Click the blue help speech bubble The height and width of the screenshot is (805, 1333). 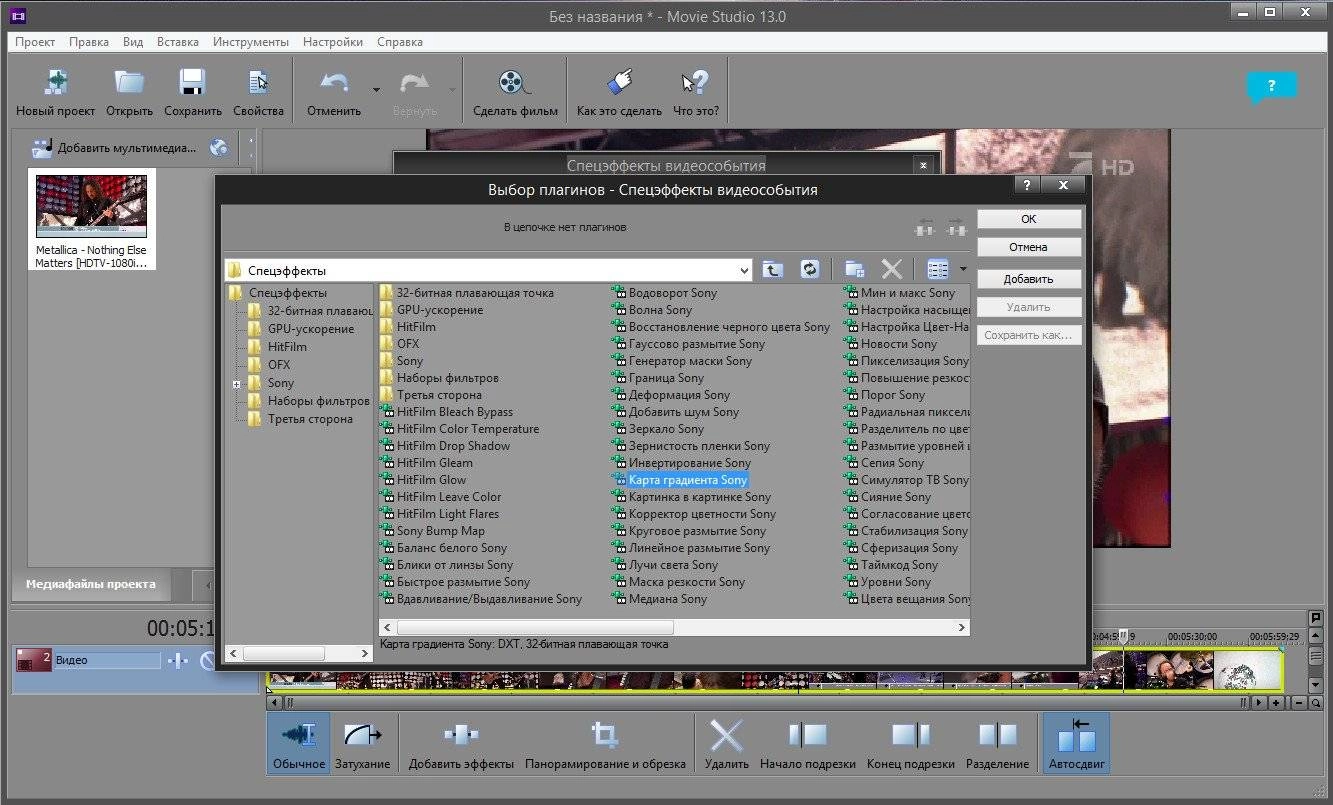1272,87
